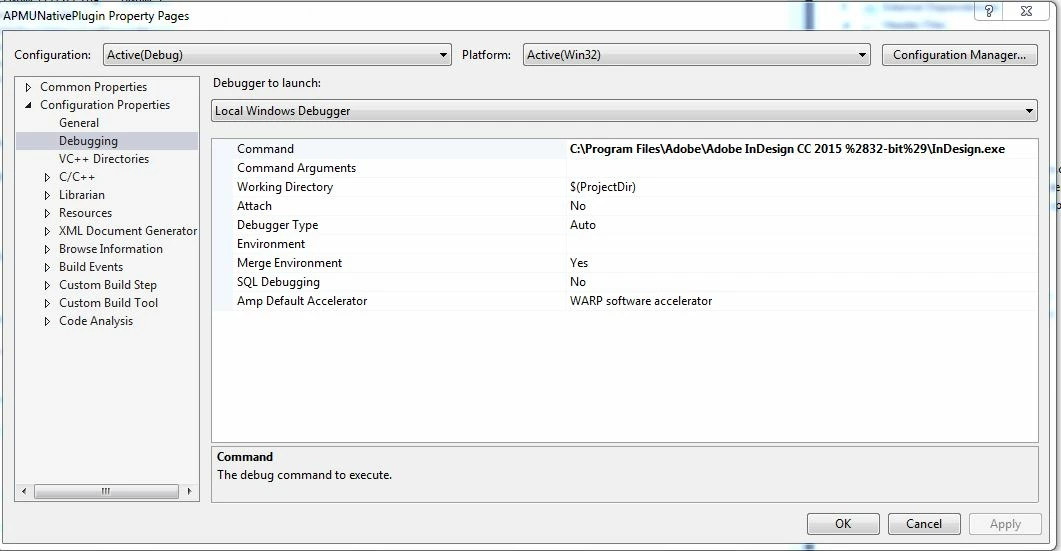The height and width of the screenshot is (551, 1061).
Task: Select VC++ Directories in the tree
Action: (104, 158)
